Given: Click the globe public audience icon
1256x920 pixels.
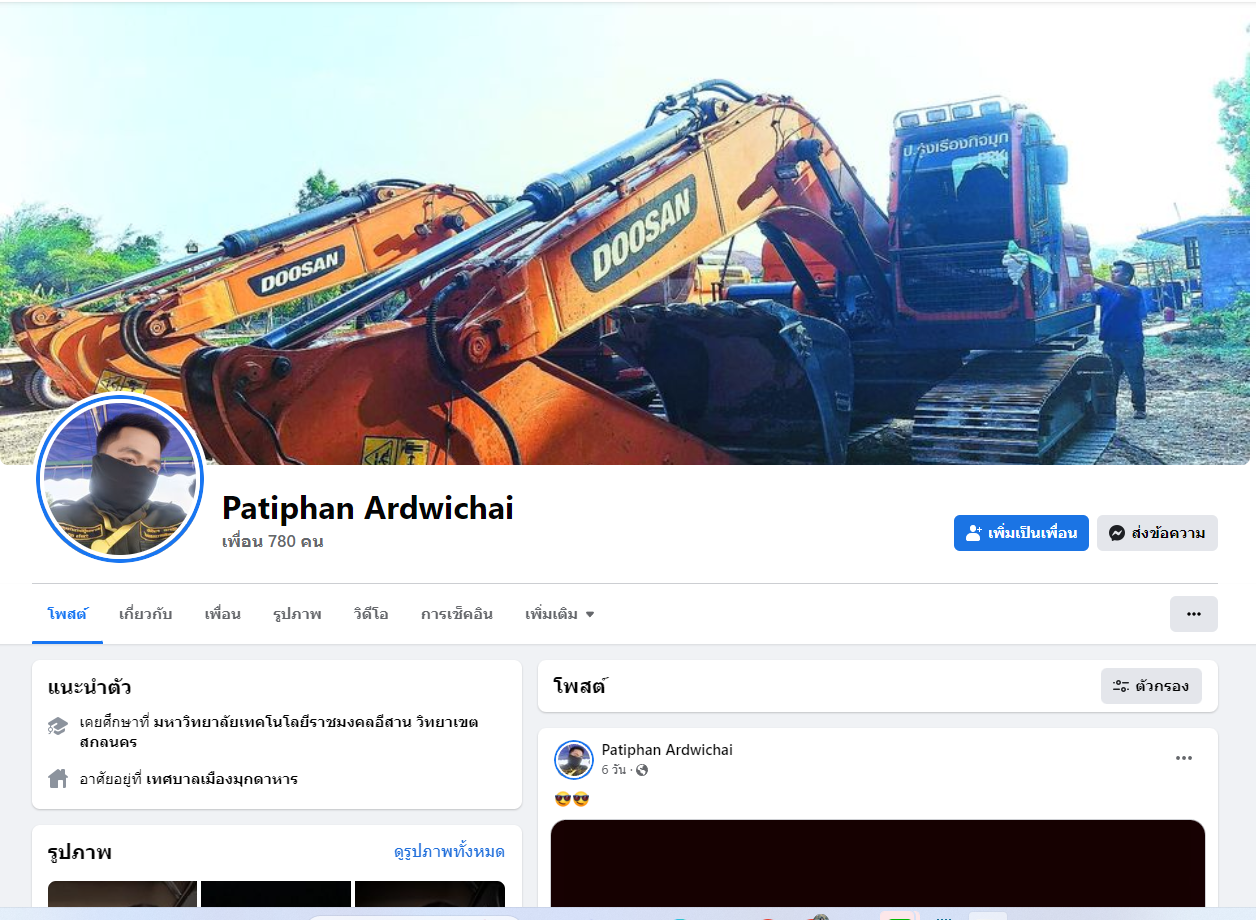Looking at the screenshot, I should point(642,770).
